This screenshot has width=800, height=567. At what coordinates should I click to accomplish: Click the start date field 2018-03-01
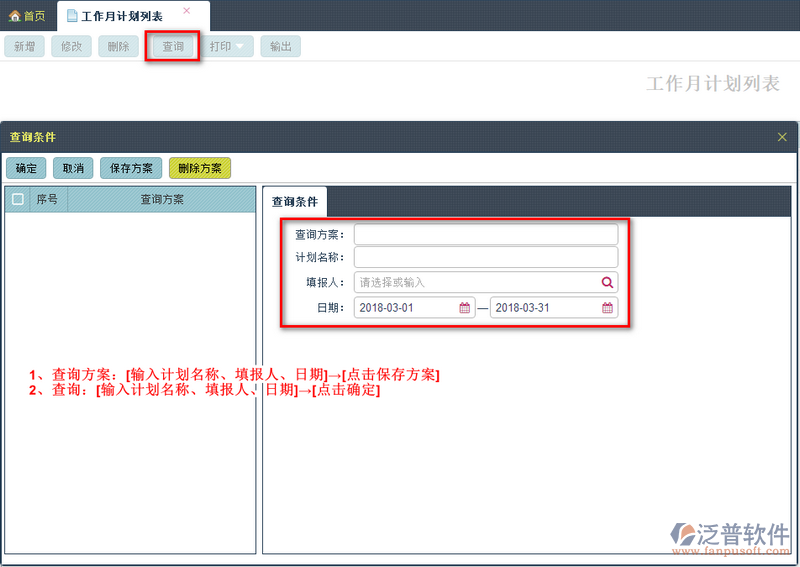(415, 308)
